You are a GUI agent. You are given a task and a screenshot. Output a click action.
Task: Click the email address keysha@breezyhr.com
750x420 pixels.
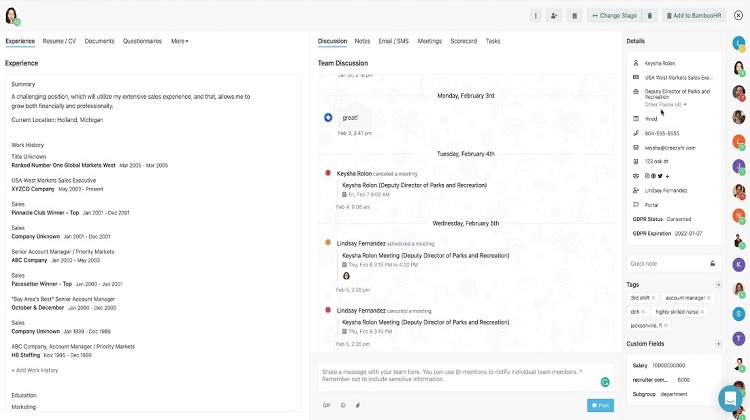(670, 148)
